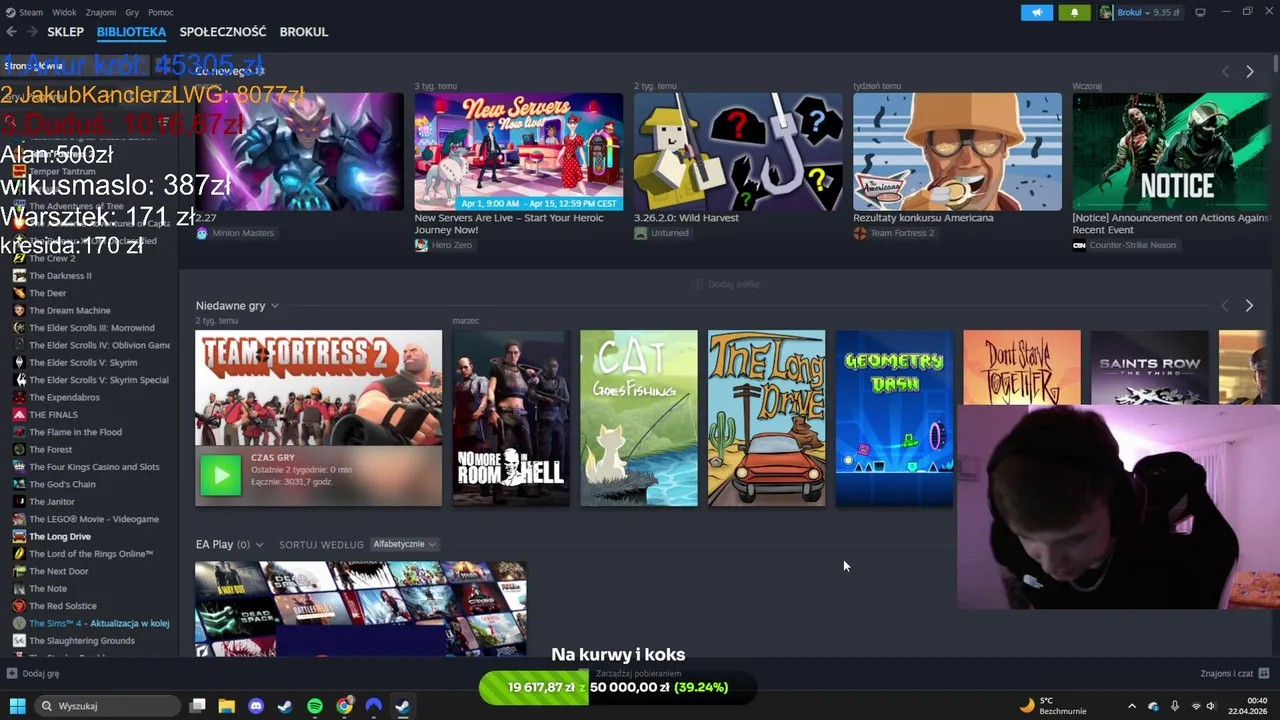Viewport: 1280px width, 720px height.
Task: Open Google Chrome from the Windows taskbar
Action: pyautogui.click(x=344, y=706)
